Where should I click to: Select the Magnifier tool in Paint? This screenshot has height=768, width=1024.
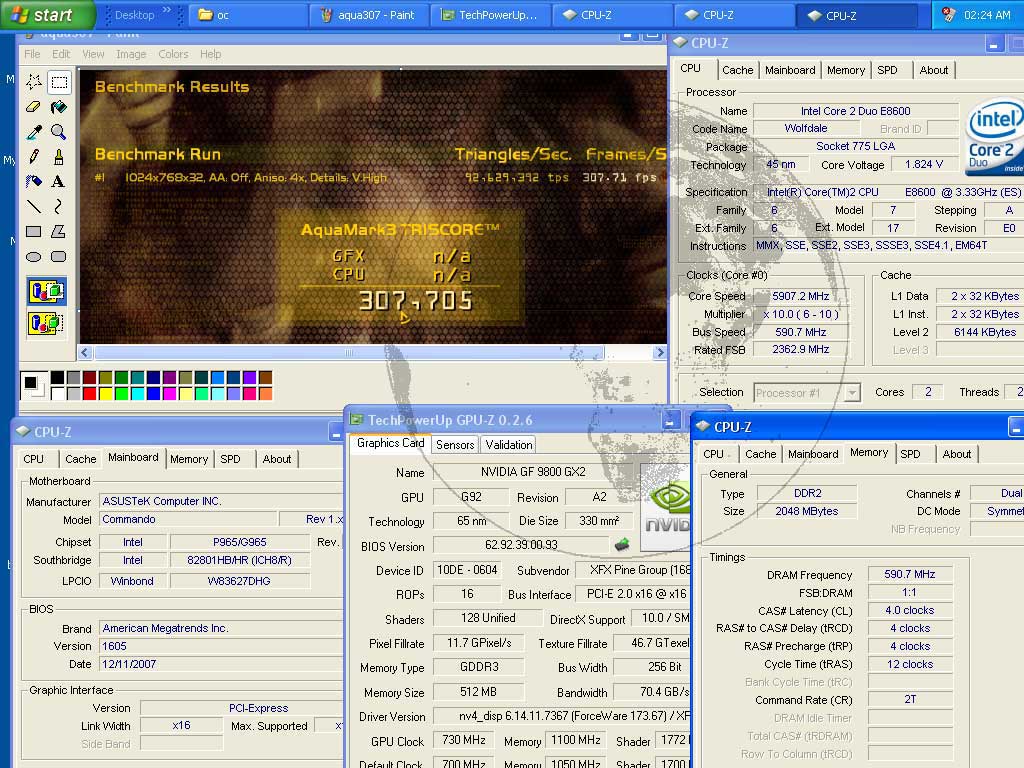point(59,132)
